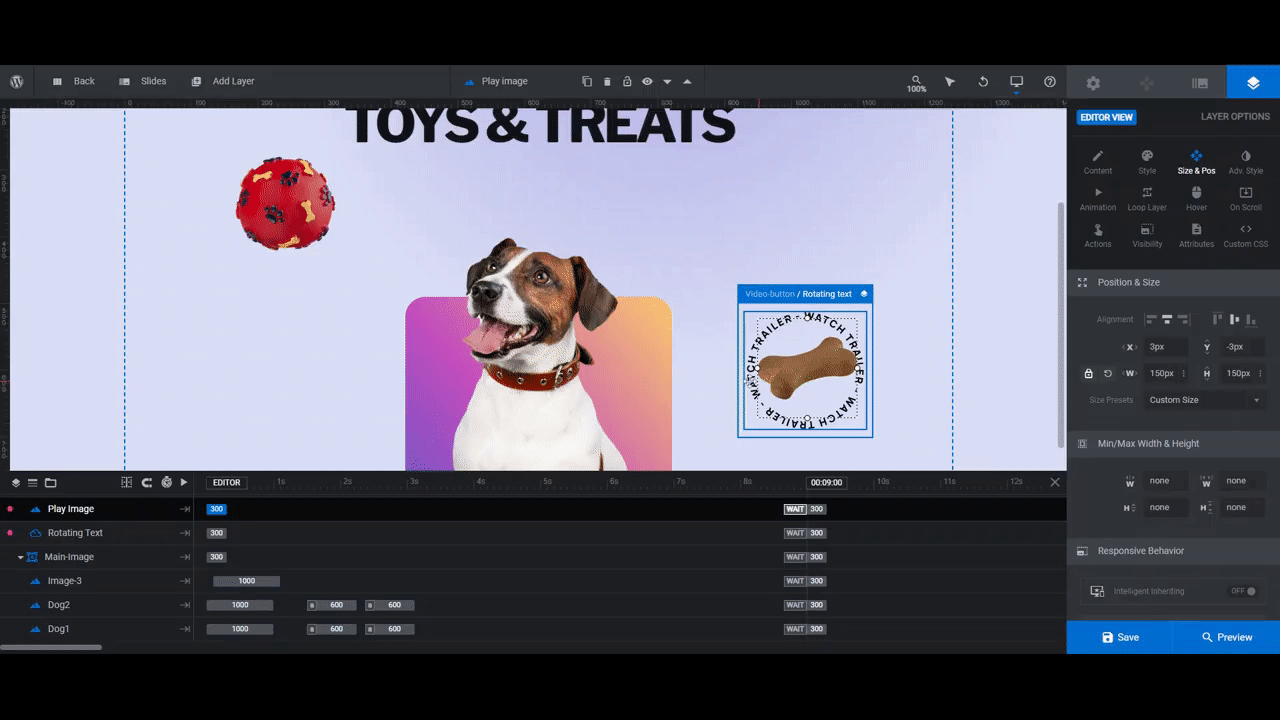Click the timeline horizontal scrollbar
Image resolution: width=1280 pixels, height=720 pixels.
[x=51, y=647]
